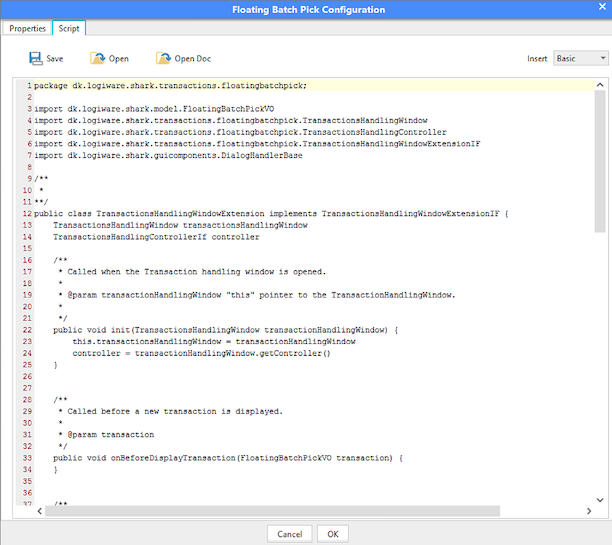
Task: Select the Script tab
Action: click(x=69, y=28)
